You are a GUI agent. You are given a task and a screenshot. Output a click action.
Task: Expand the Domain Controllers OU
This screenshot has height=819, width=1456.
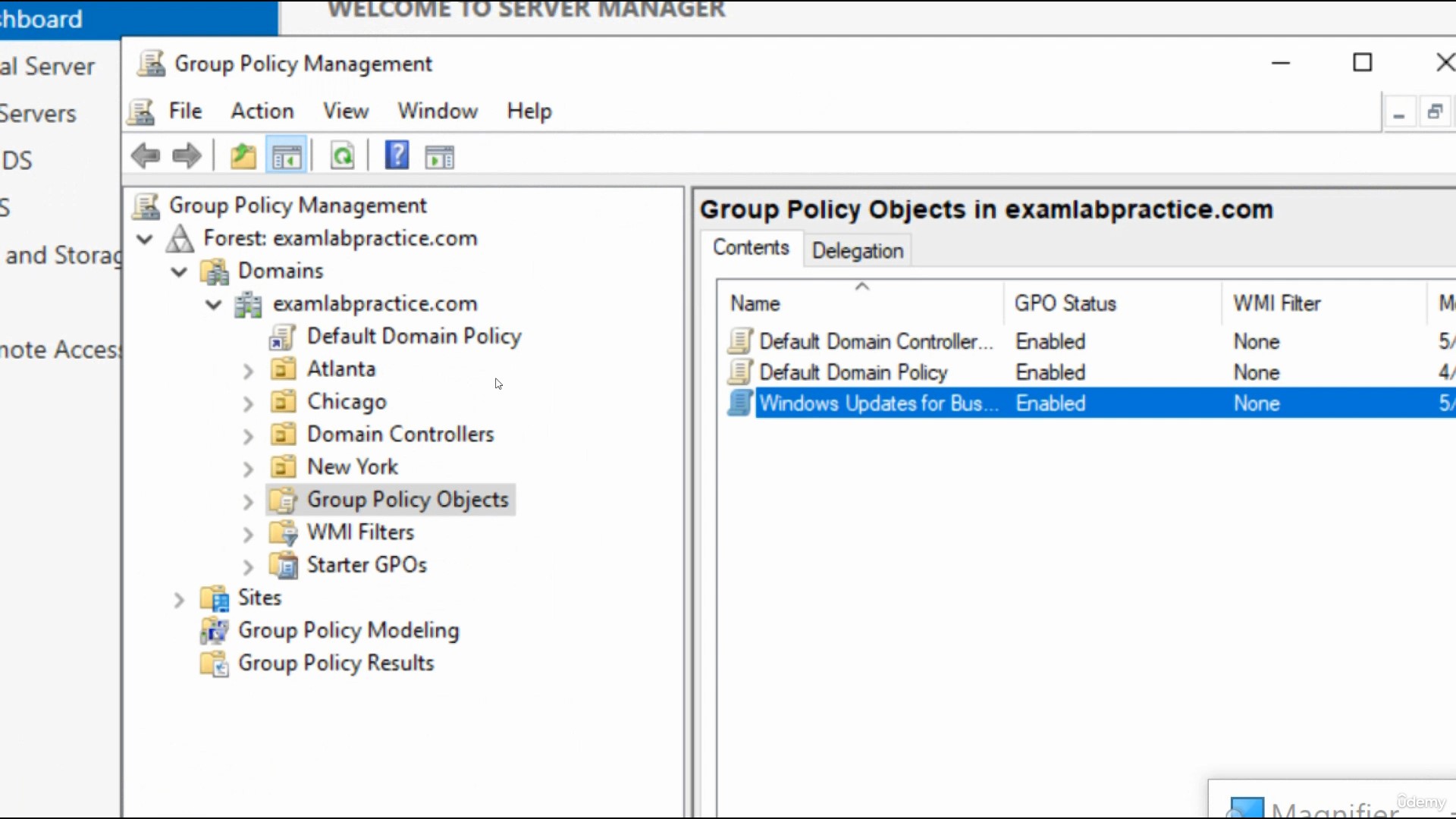click(x=248, y=436)
